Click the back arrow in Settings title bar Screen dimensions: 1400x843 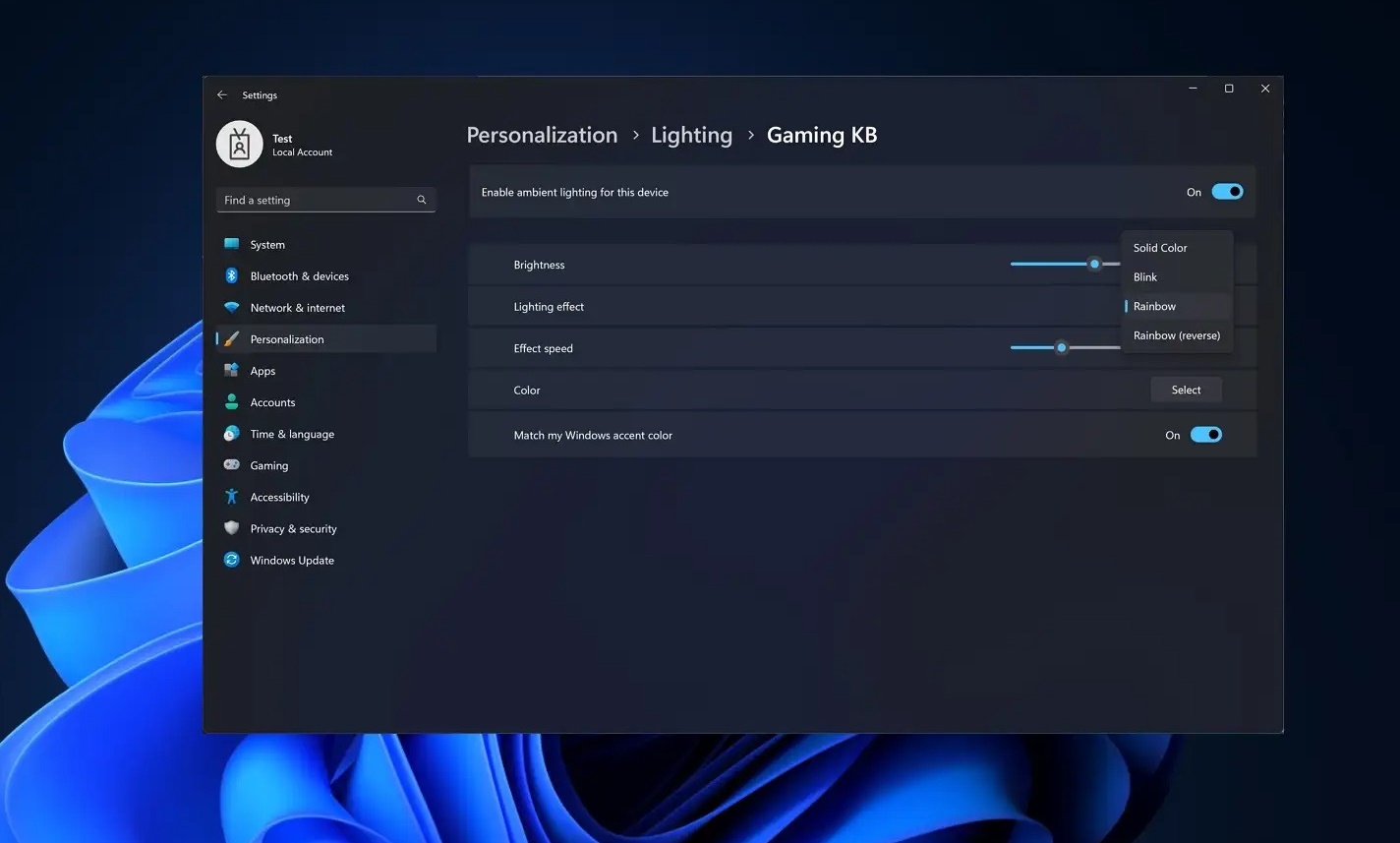tap(222, 94)
